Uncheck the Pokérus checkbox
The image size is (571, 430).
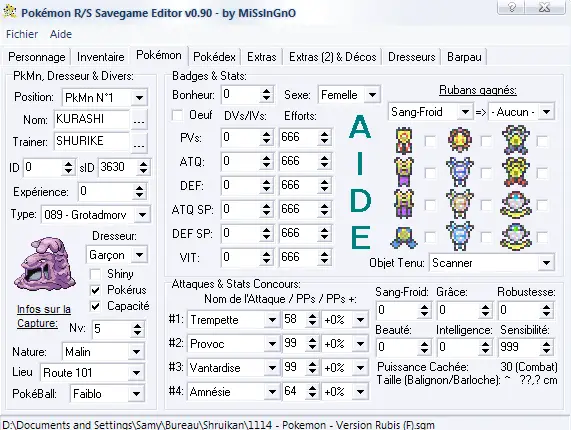(x=95, y=290)
